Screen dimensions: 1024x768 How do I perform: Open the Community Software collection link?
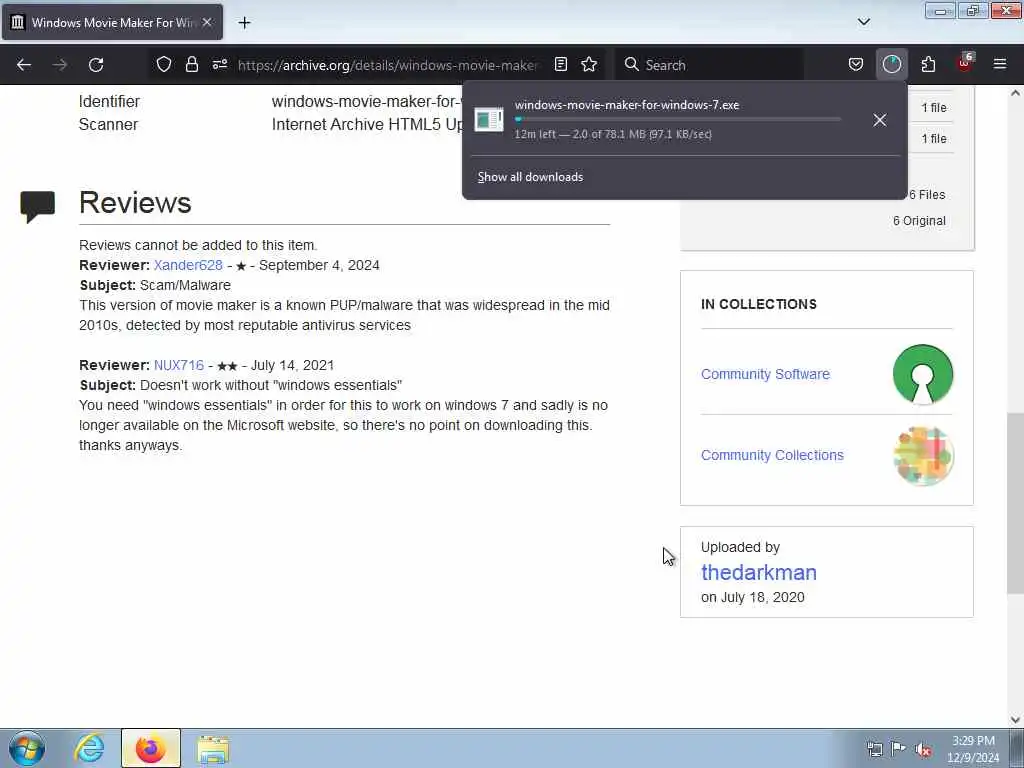tap(765, 374)
